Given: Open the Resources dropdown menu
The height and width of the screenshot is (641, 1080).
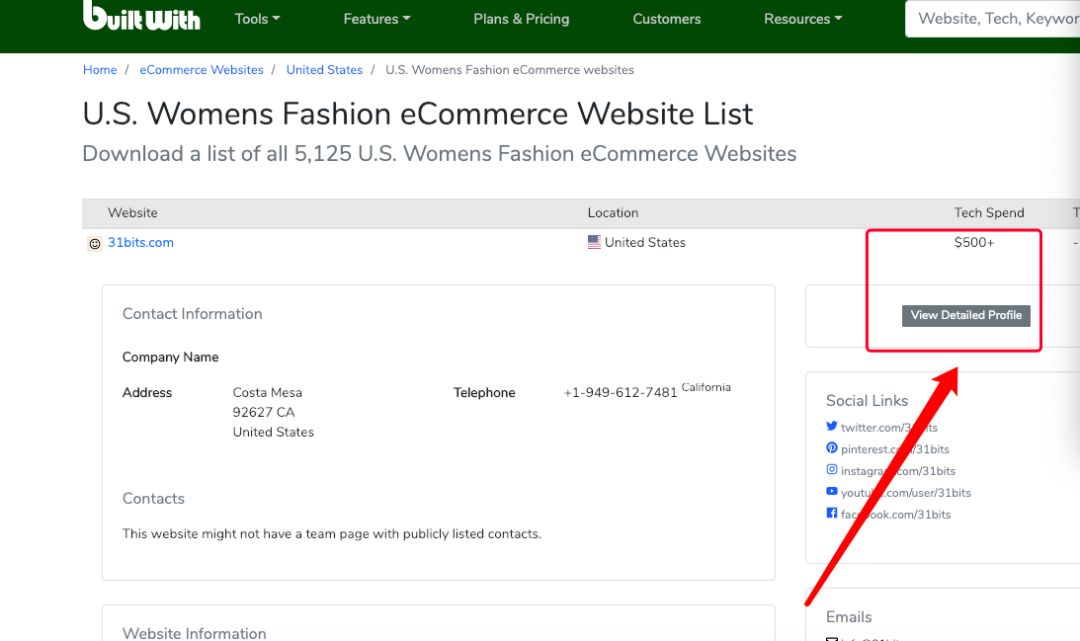Looking at the screenshot, I should click(x=802, y=19).
